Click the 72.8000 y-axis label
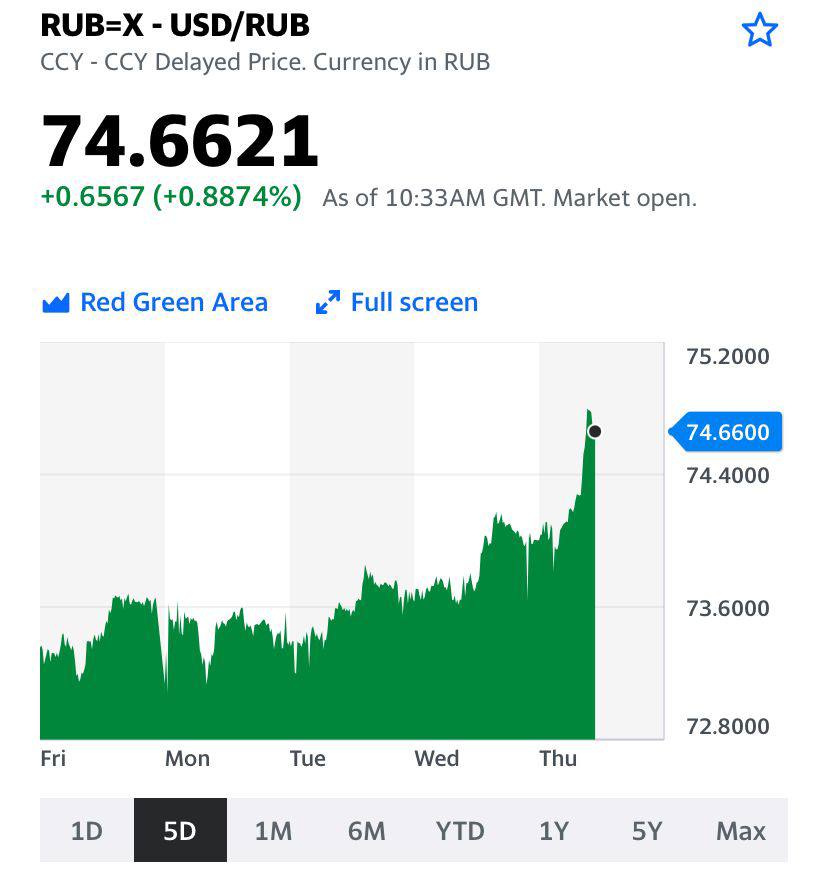 (x=727, y=726)
